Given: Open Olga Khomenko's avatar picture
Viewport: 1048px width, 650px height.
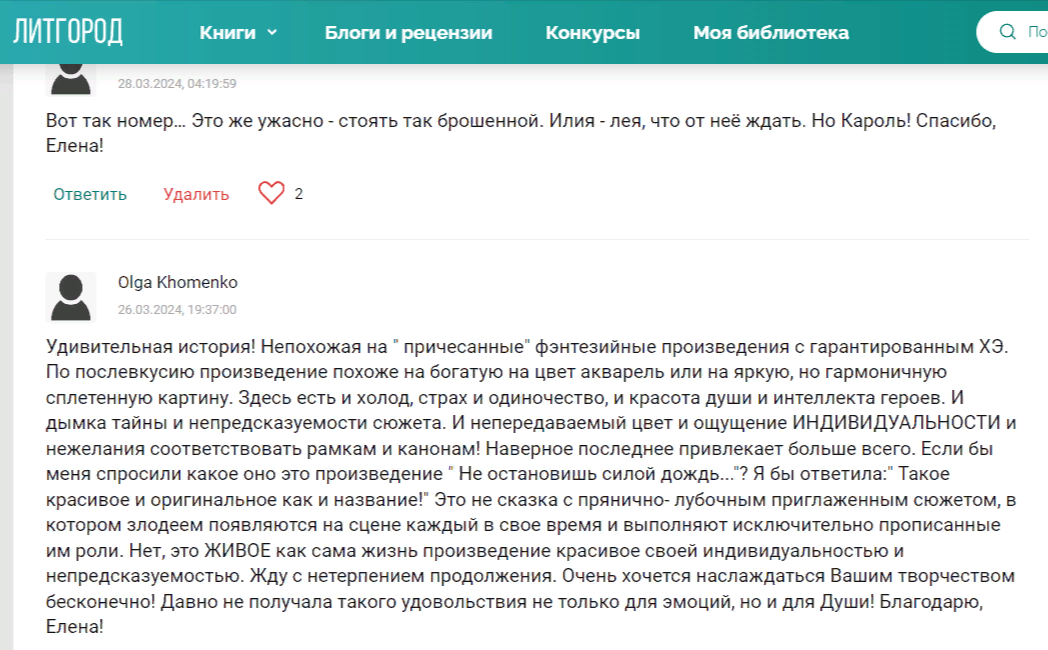Looking at the screenshot, I should 71,297.
